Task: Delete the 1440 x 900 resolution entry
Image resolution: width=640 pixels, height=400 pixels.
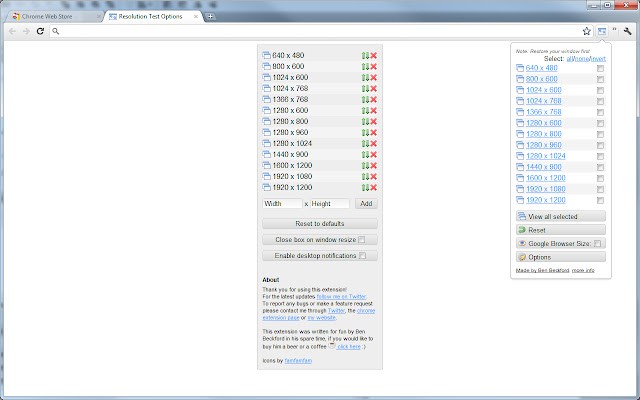Action: (x=373, y=154)
